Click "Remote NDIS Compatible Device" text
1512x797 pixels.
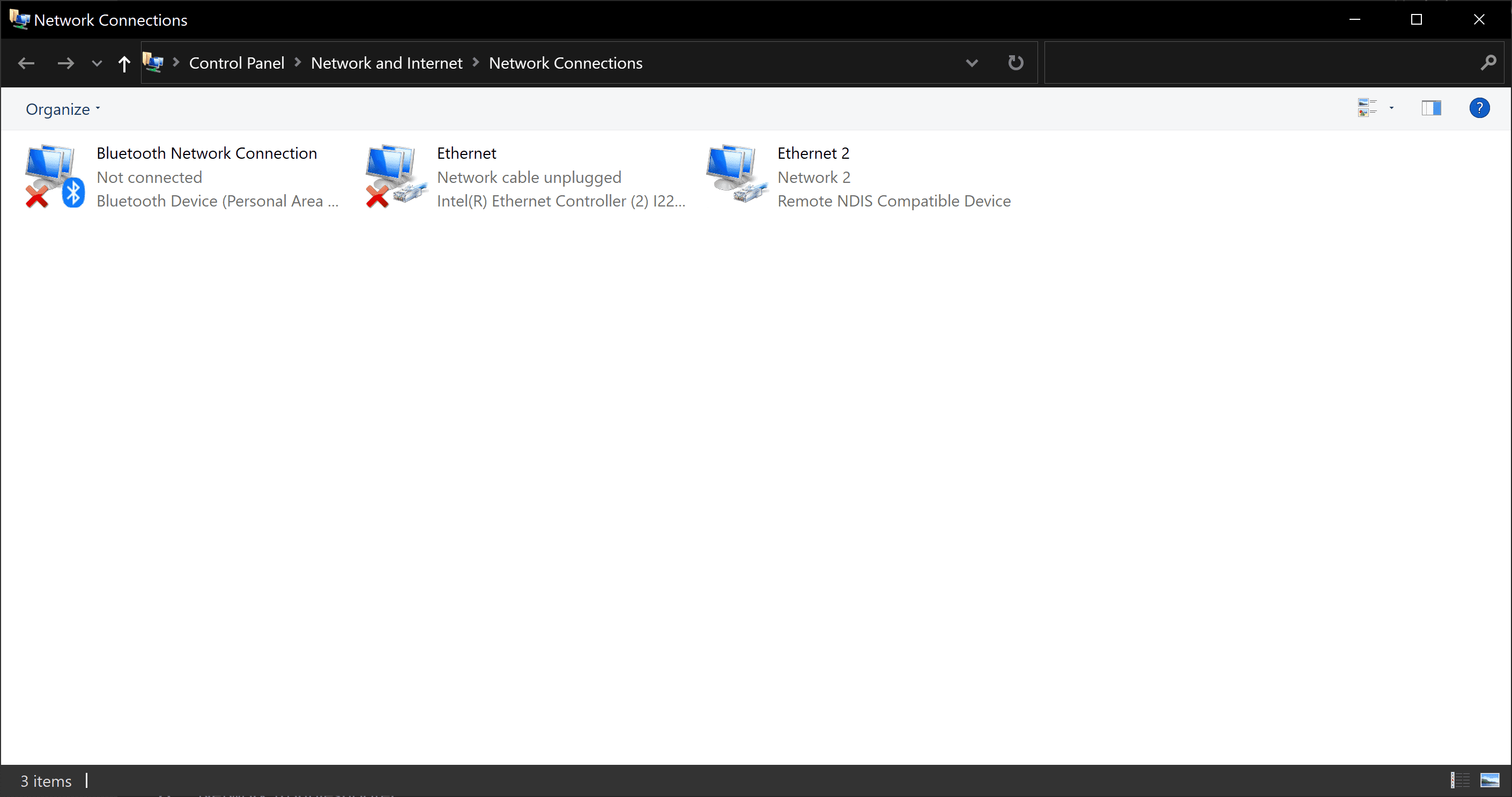894,202
